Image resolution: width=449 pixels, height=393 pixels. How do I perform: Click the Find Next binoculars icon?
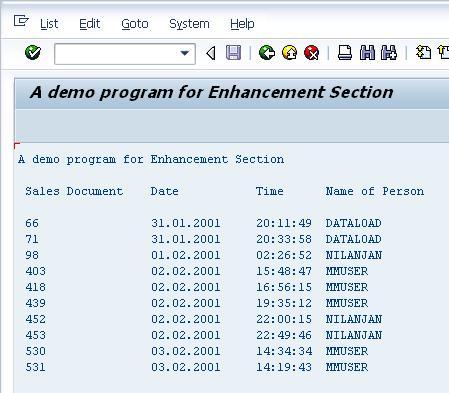click(x=389, y=53)
